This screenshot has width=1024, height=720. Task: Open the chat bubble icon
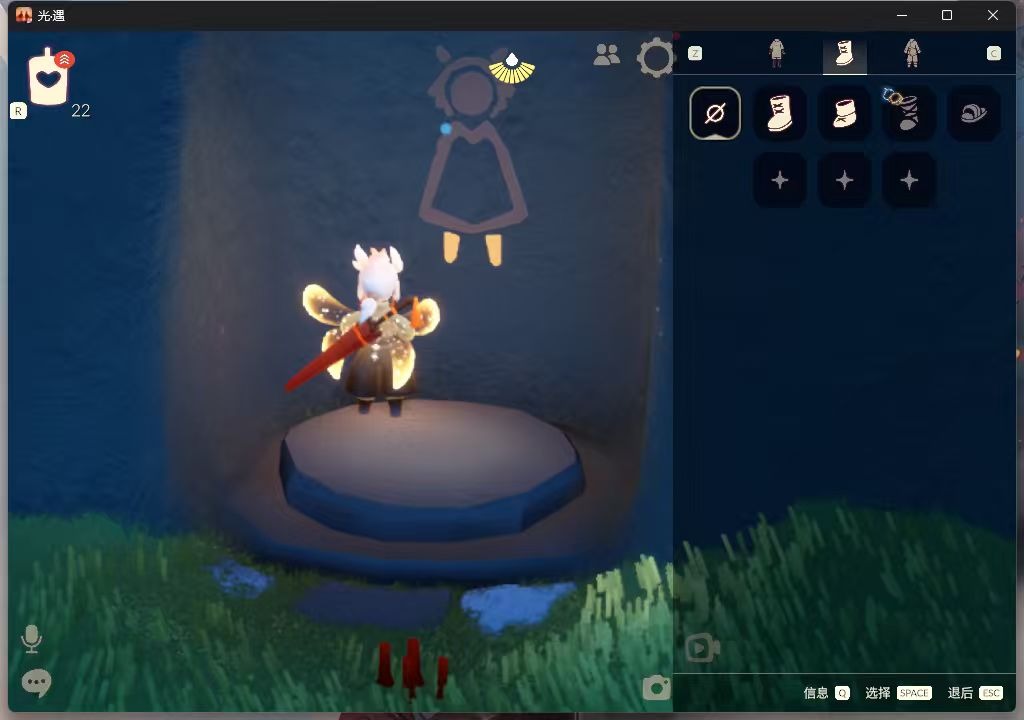click(36, 683)
